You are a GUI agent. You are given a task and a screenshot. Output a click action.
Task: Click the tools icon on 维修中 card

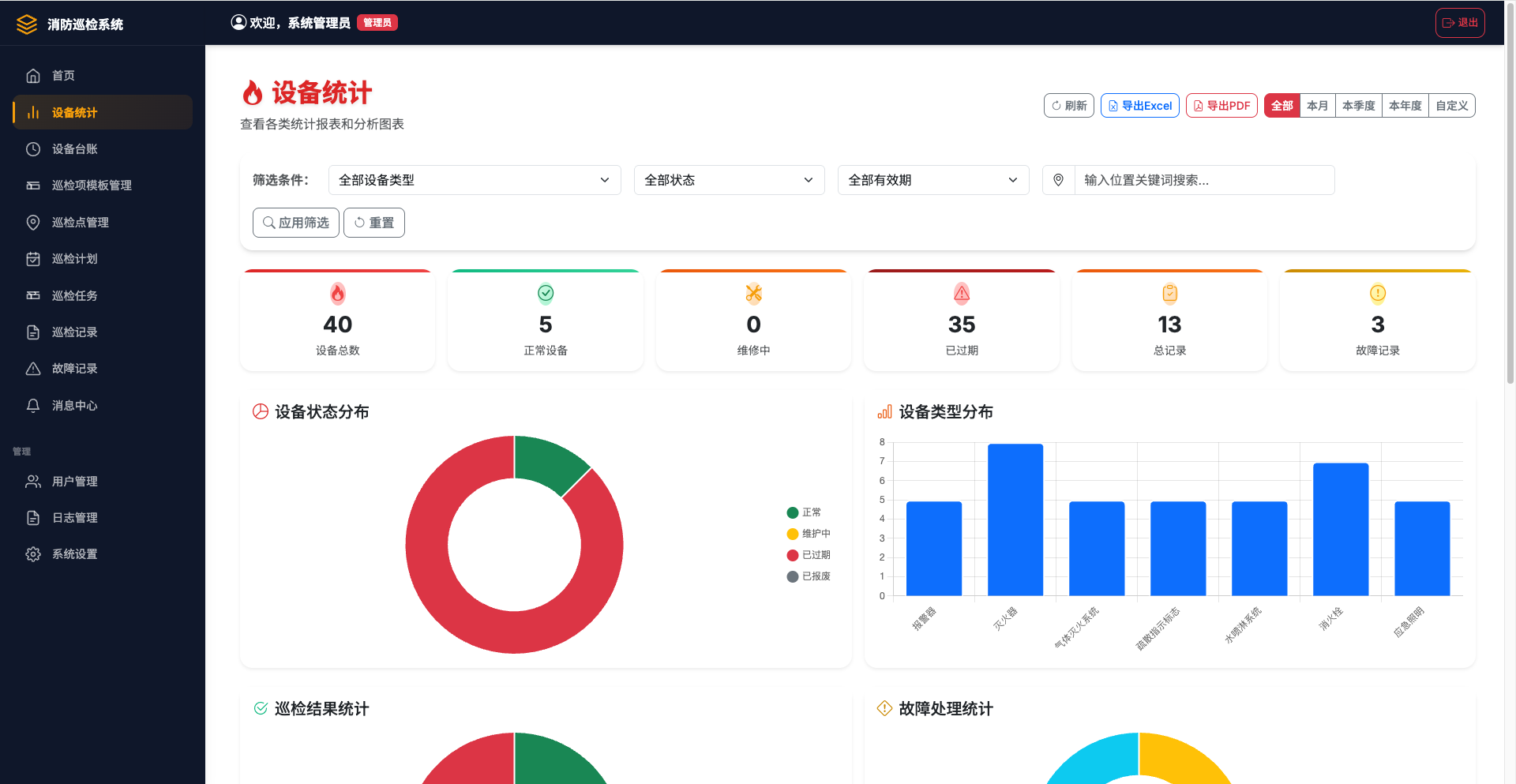coord(754,294)
